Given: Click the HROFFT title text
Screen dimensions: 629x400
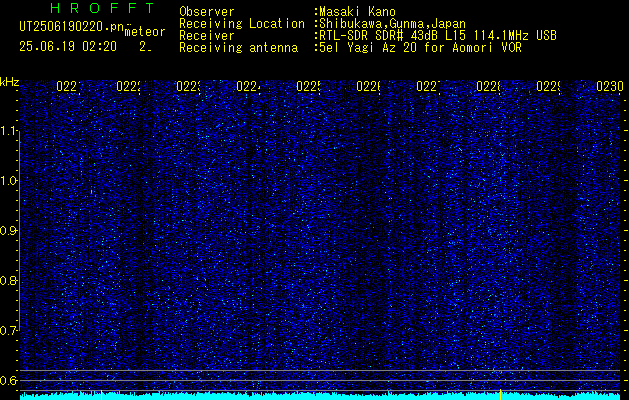Looking at the screenshot, I should pyautogui.click(x=102, y=8).
